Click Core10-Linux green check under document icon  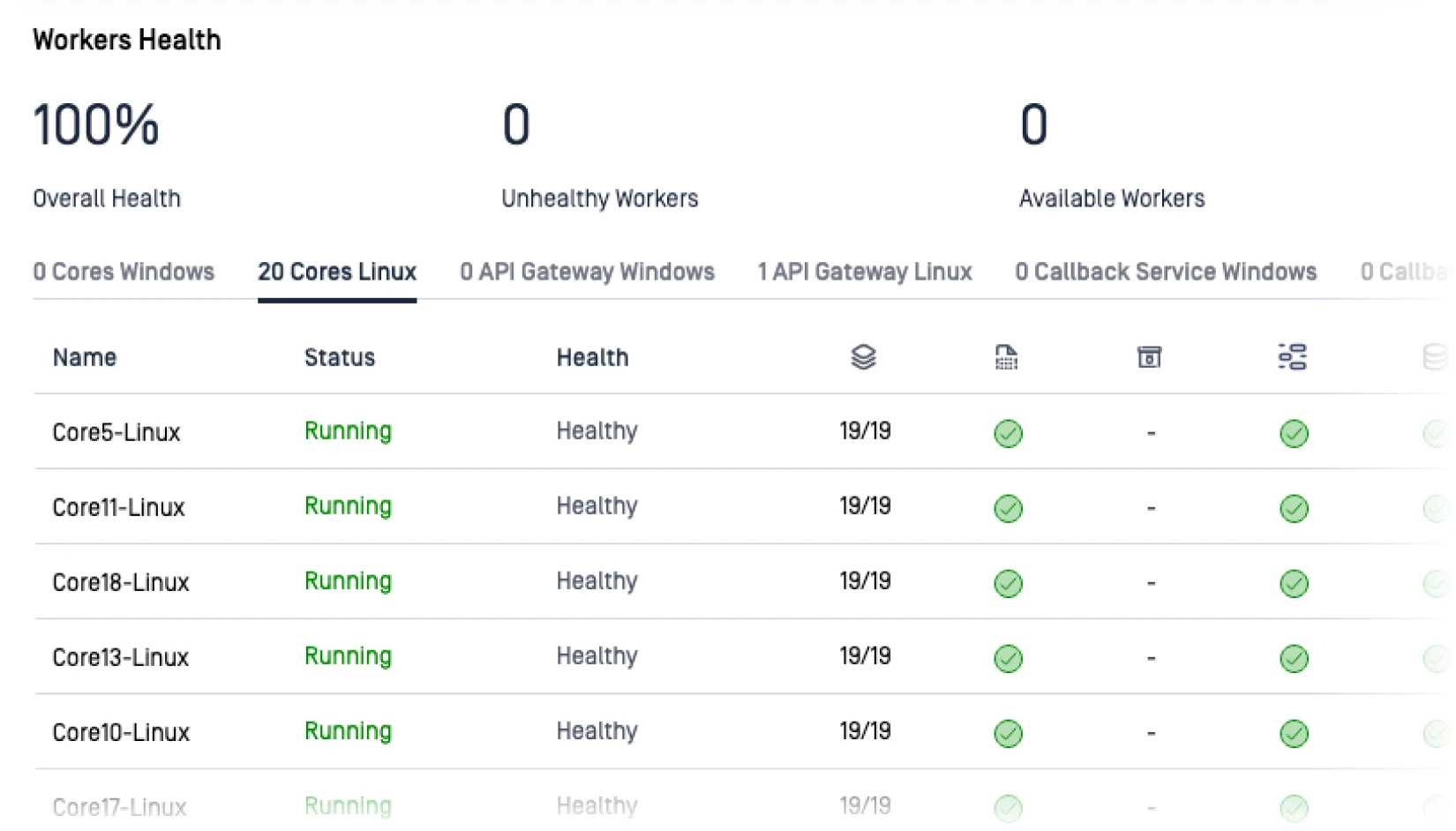click(x=1008, y=733)
